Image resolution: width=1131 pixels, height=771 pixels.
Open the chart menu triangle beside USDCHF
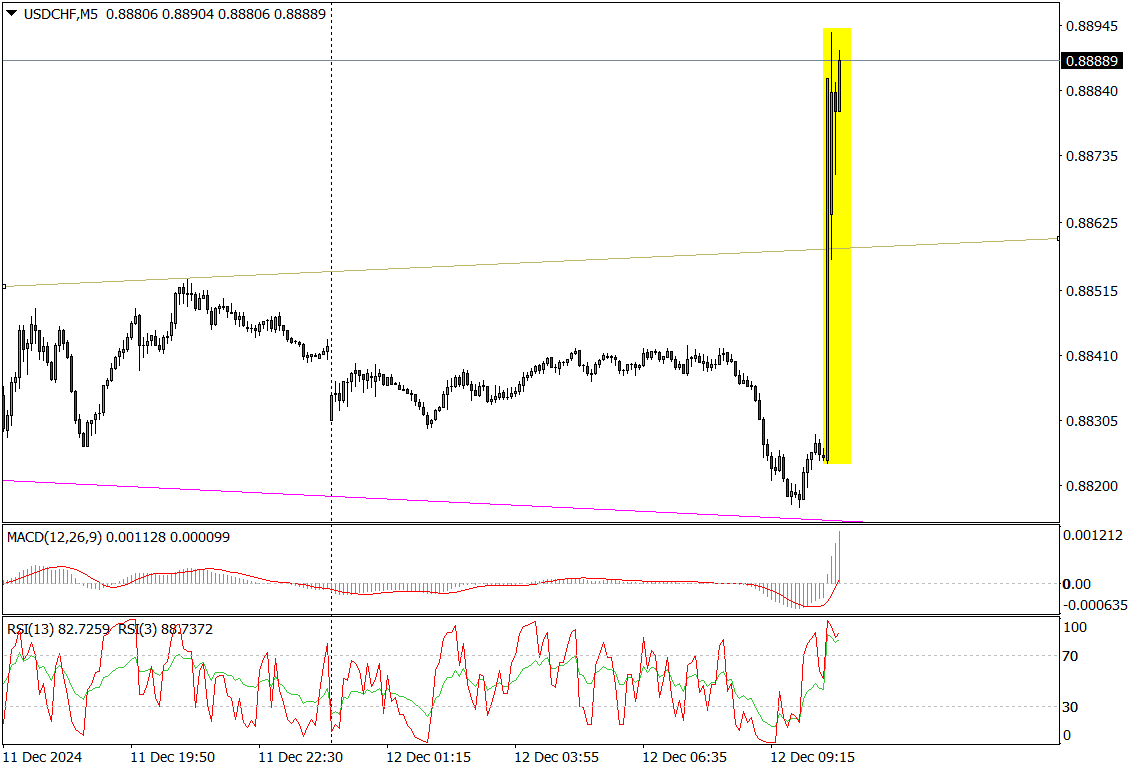pos(12,13)
